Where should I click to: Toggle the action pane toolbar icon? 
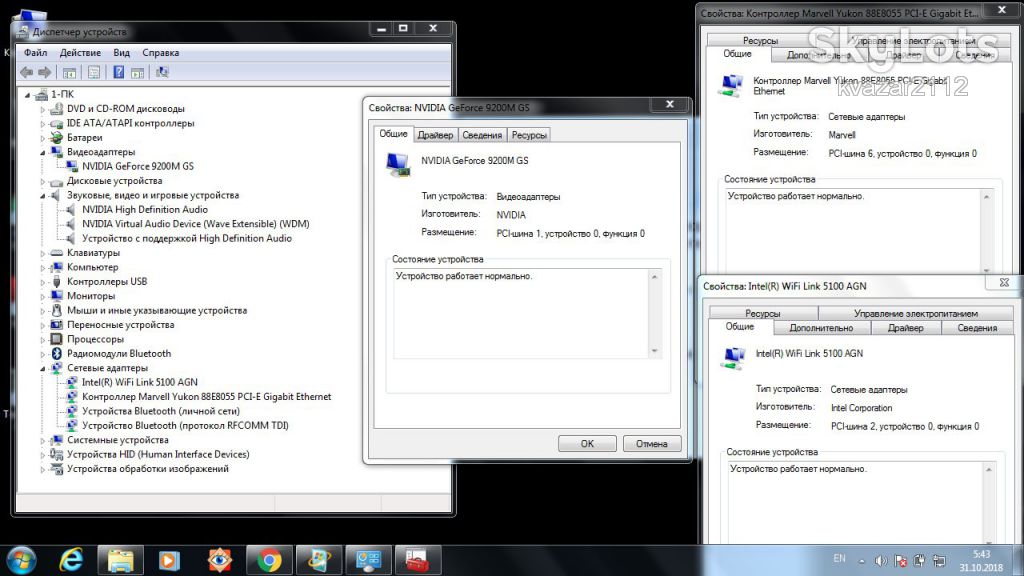tap(137, 72)
